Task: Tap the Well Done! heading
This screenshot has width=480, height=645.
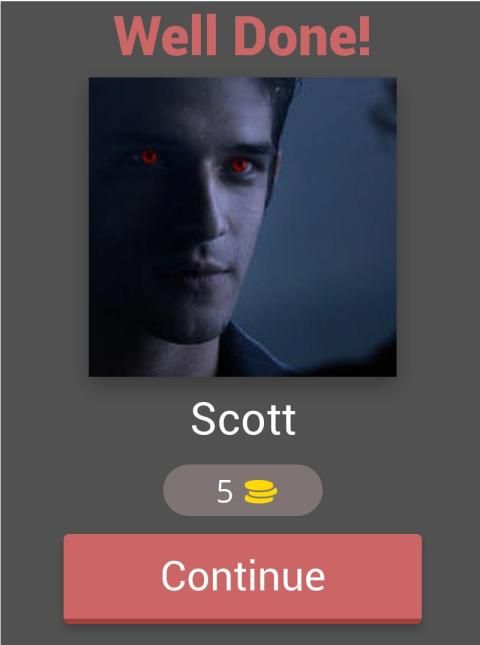Action: coord(243,36)
